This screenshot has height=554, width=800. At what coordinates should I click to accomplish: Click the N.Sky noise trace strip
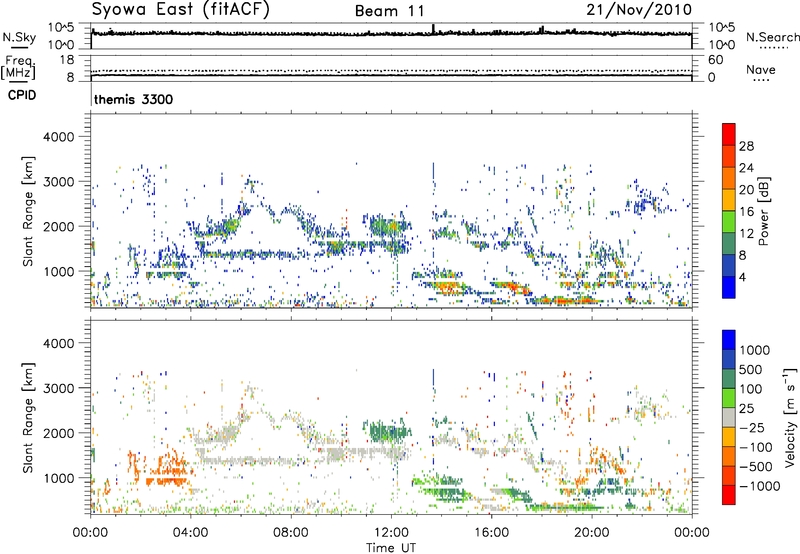(391, 36)
